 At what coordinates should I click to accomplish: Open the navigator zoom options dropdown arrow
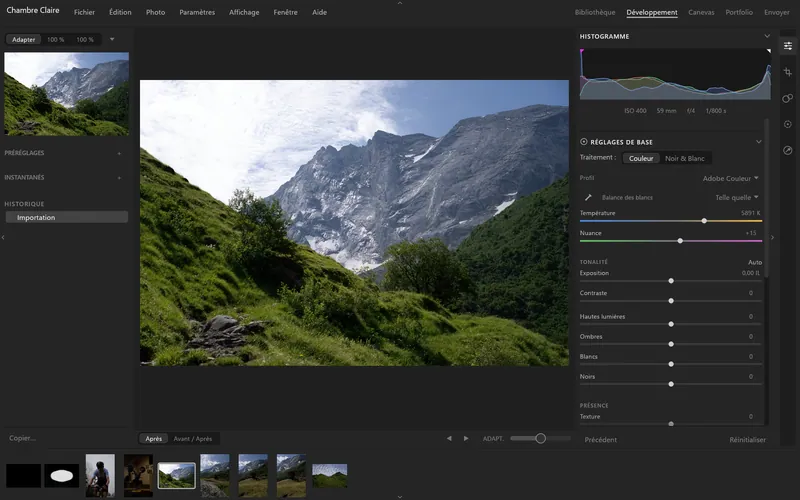(112, 39)
